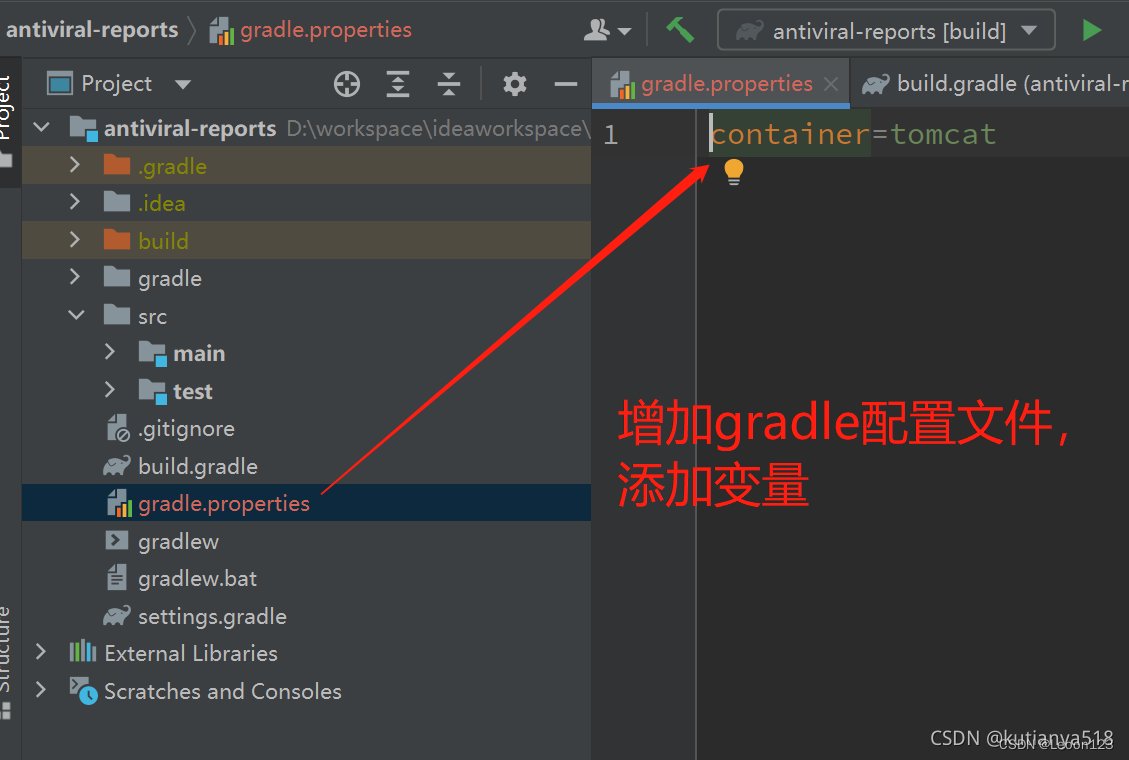Select the gradle folder row
1129x760 pixels.
tap(307, 278)
